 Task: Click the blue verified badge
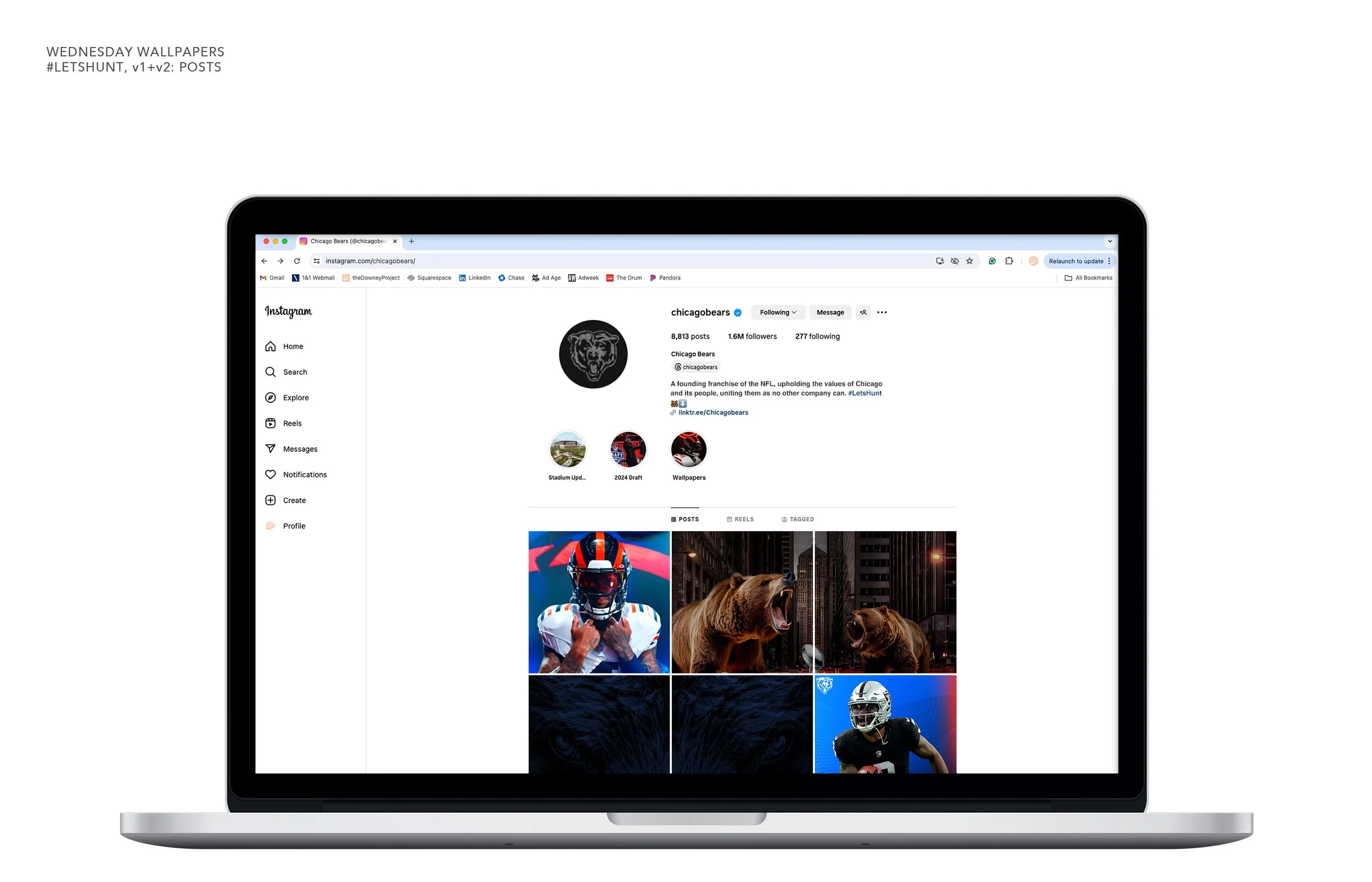click(738, 313)
